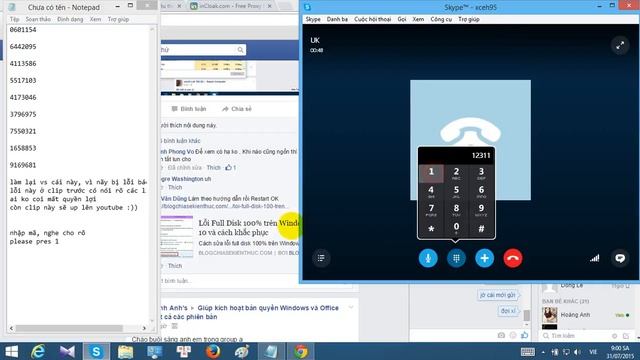Dial digit 1 on Skype keypad
Viewport: 640px width, 360px height.
(431, 173)
